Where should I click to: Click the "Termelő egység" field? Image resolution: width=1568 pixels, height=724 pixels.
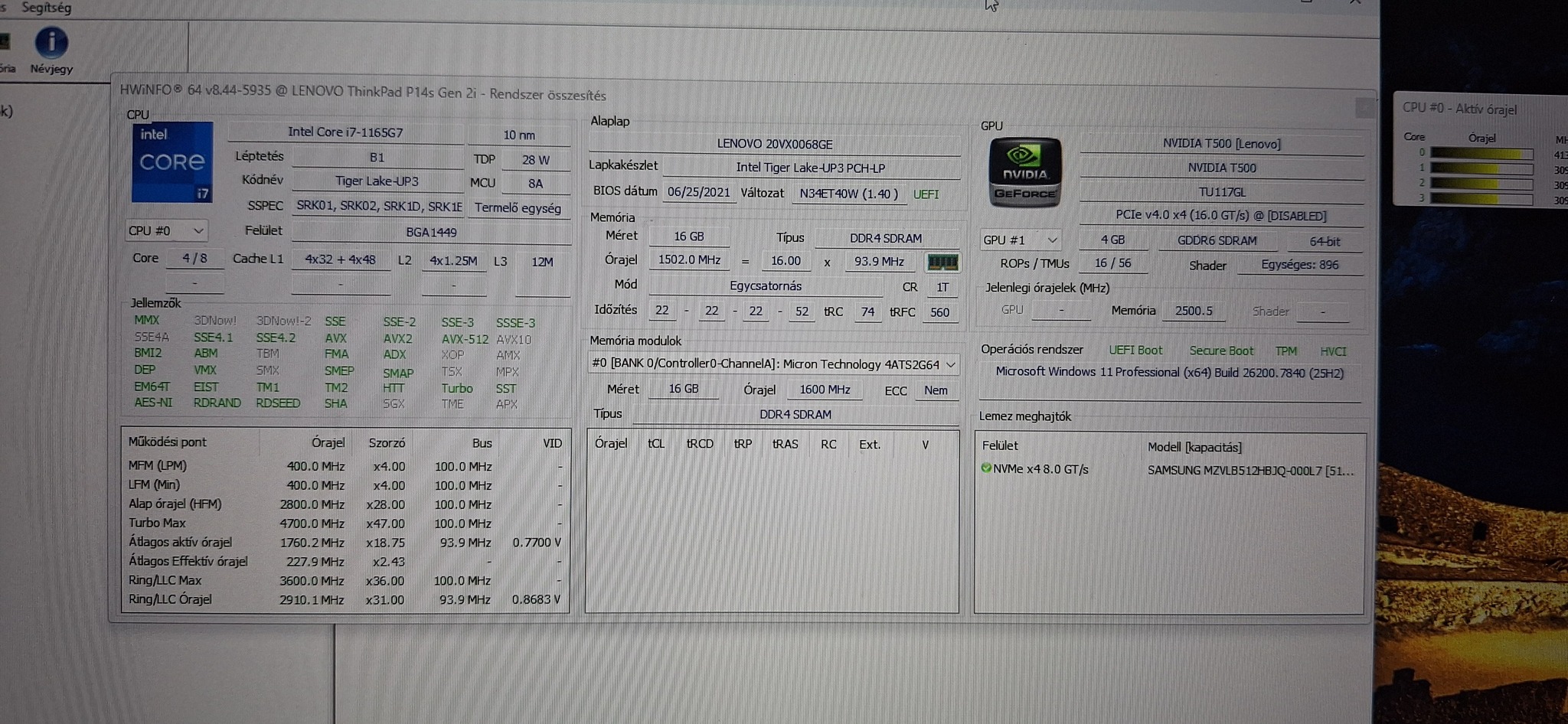[x=518, y=208]
